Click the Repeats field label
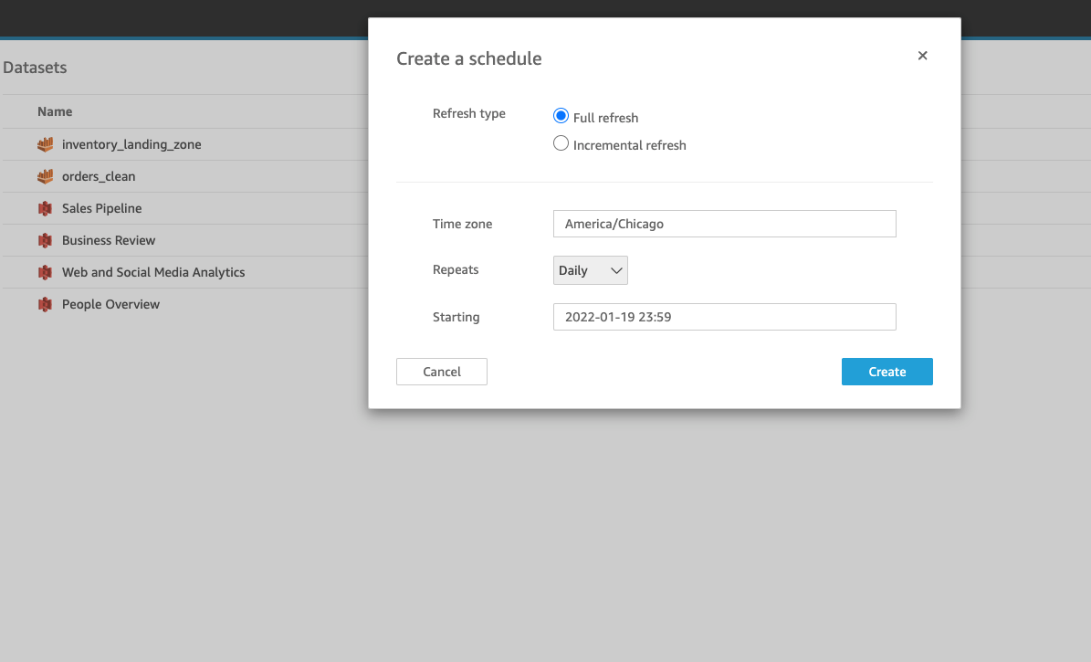 click(456, 269)
